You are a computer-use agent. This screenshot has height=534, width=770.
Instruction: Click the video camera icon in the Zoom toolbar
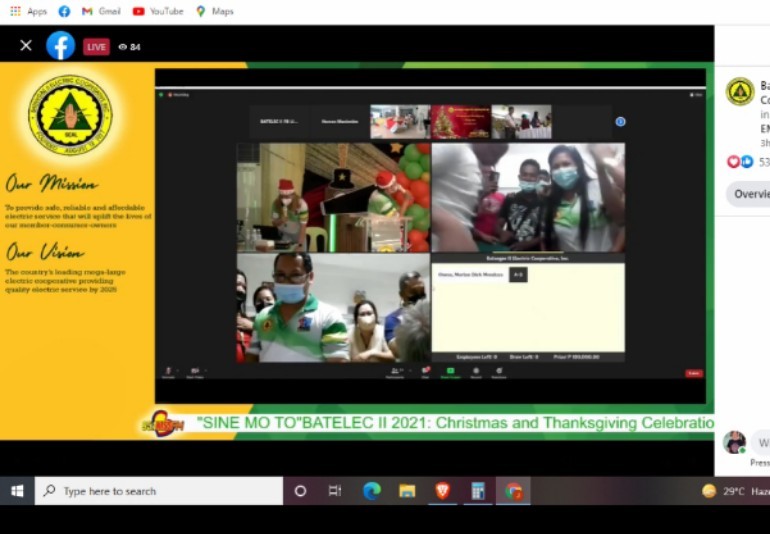pos(194,371)
